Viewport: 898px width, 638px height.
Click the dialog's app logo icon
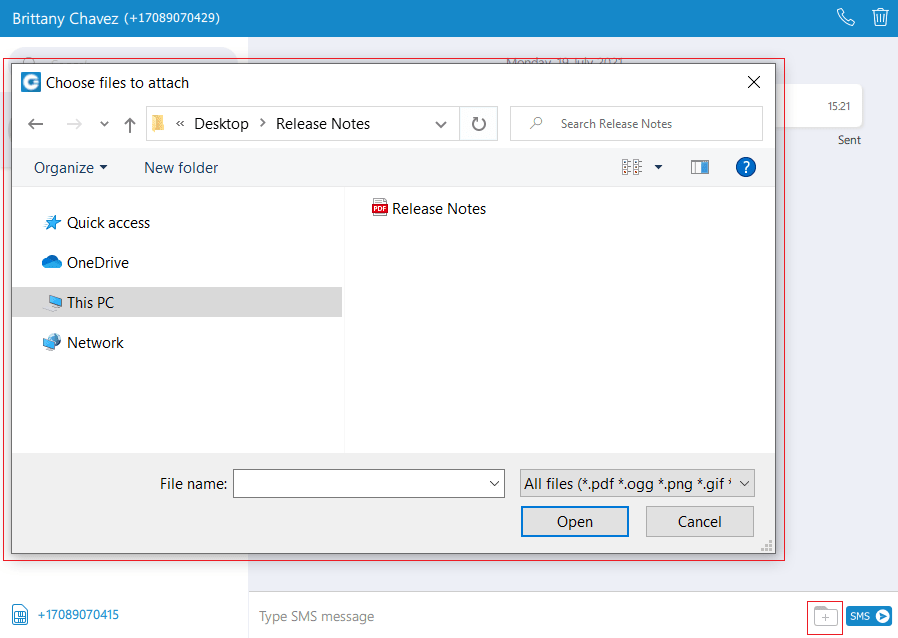[x=31, y=82]
